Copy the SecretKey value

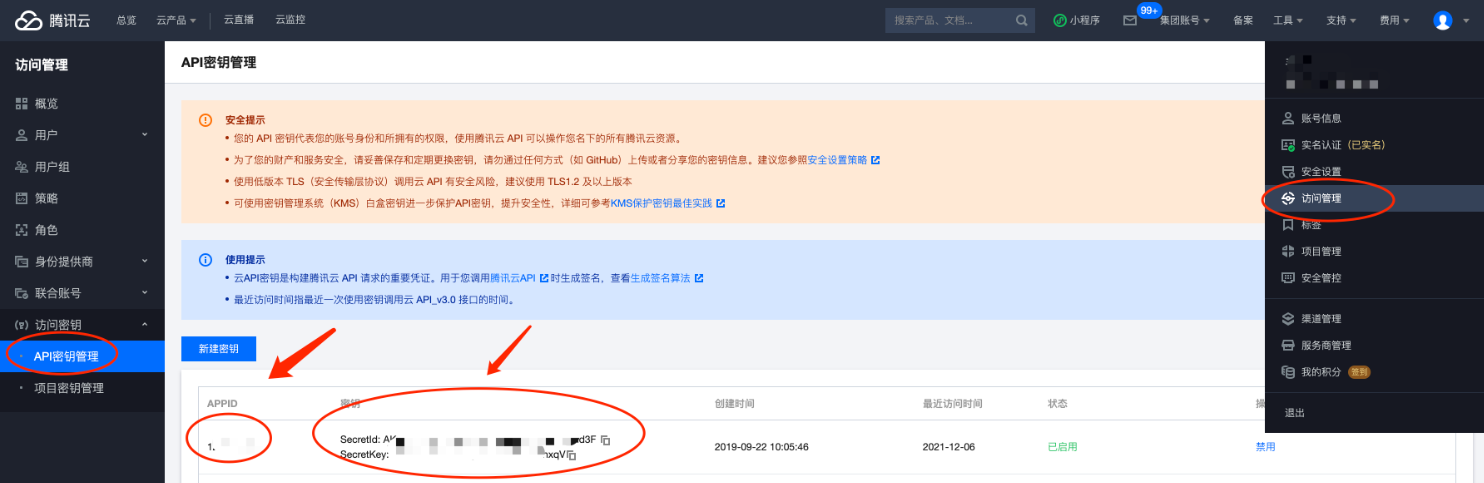tap(572, 455)
